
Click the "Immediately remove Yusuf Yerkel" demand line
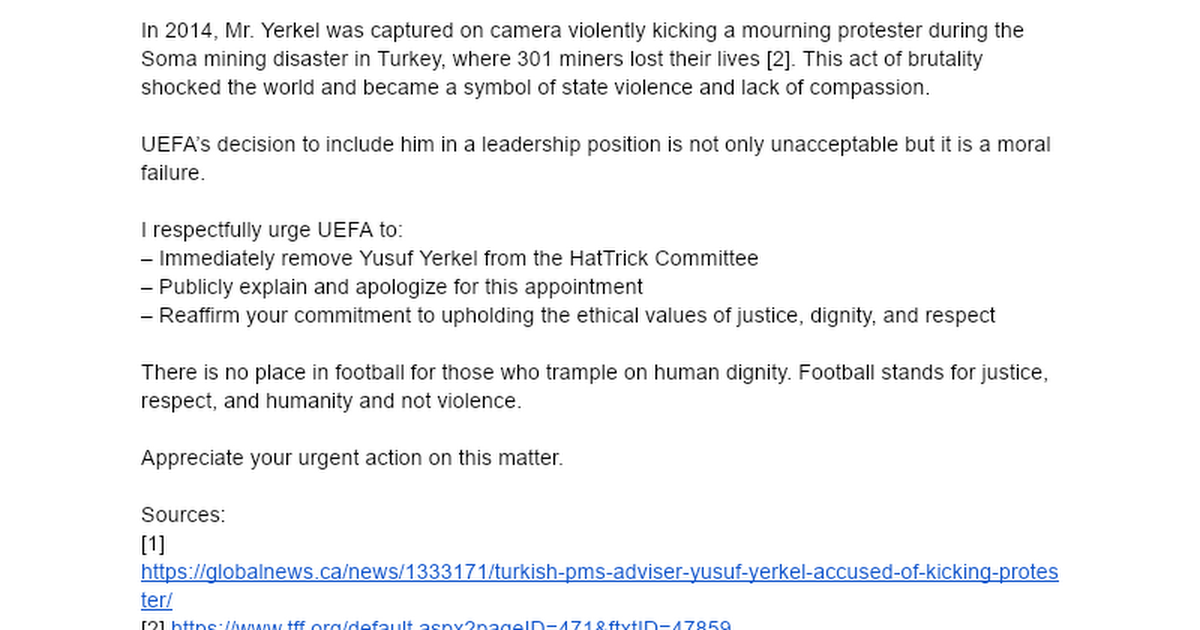click(449, 259)
